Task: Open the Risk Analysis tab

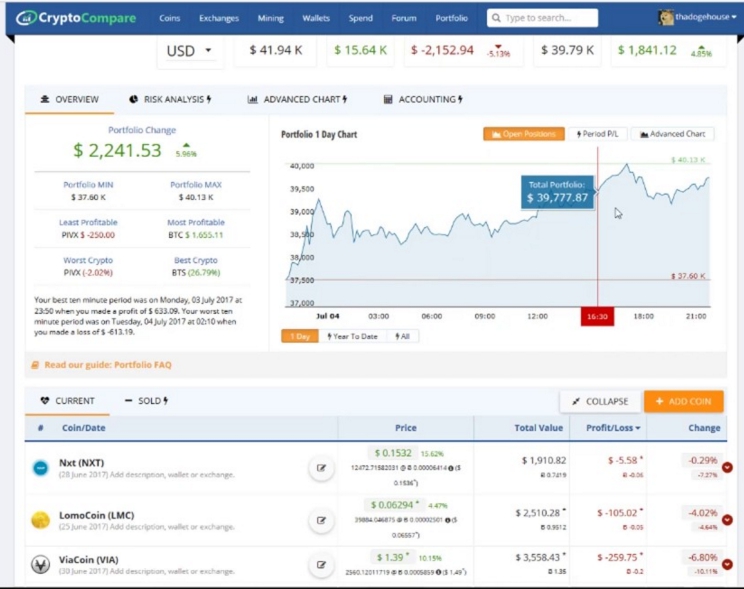Action: click(171, 100)
